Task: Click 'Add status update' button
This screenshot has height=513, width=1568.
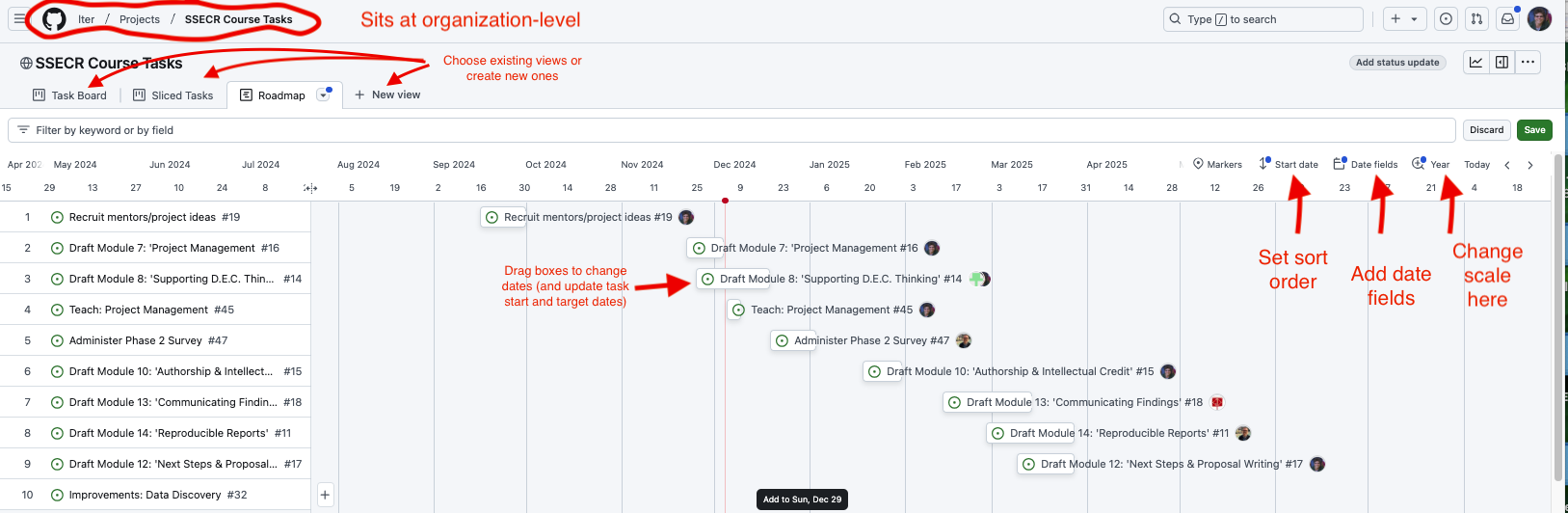Action: coord(1397,63)
